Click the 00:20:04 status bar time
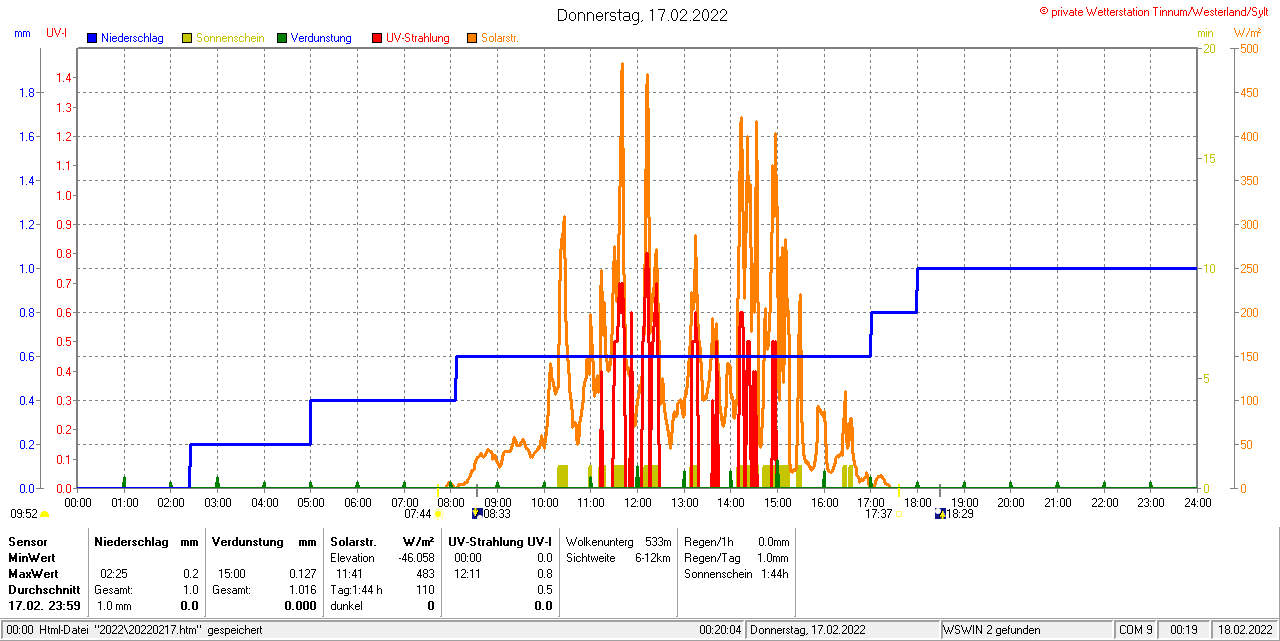Screen dimensions: 1280x641 pos(720,630)
